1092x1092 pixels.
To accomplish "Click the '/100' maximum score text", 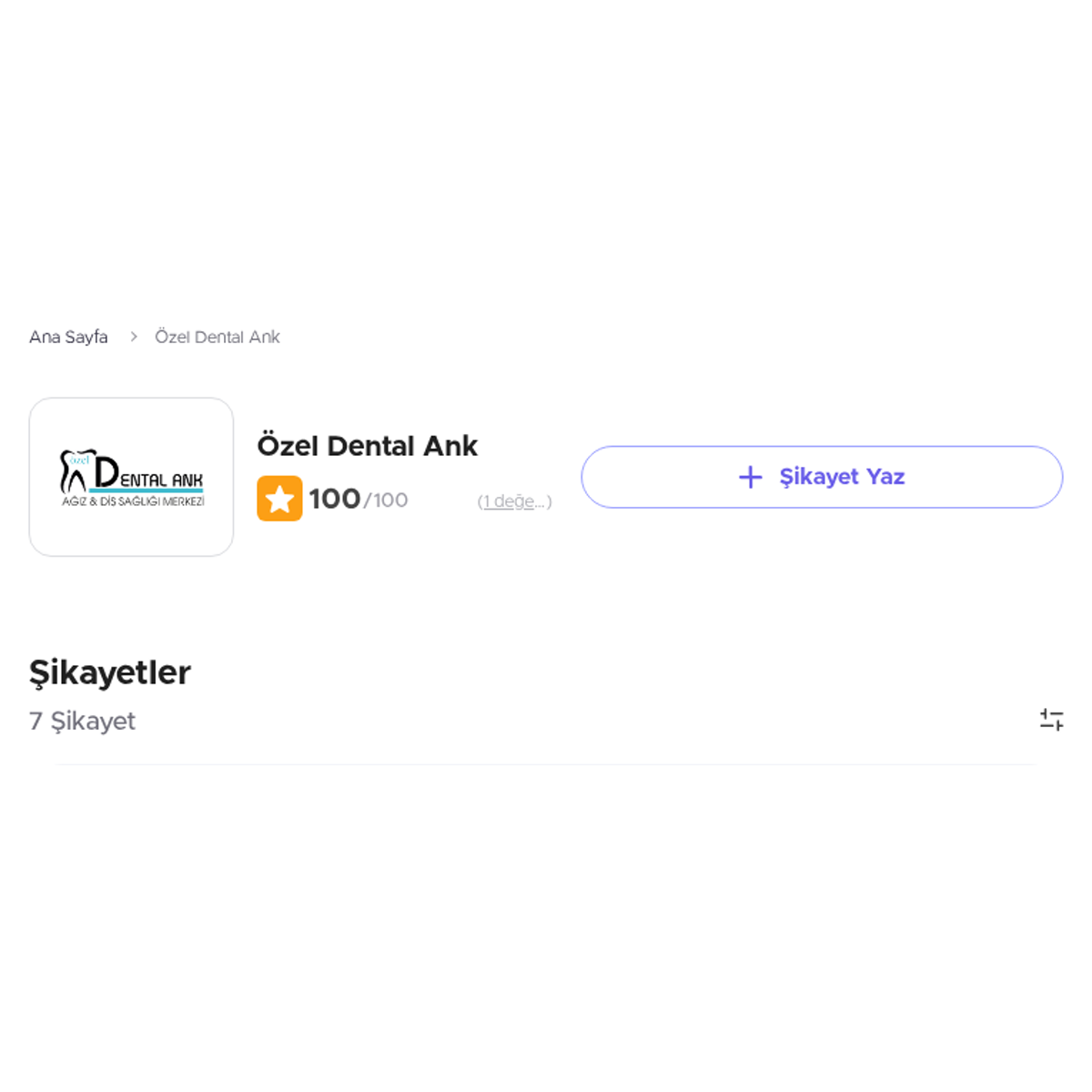I will pos(386,500).
